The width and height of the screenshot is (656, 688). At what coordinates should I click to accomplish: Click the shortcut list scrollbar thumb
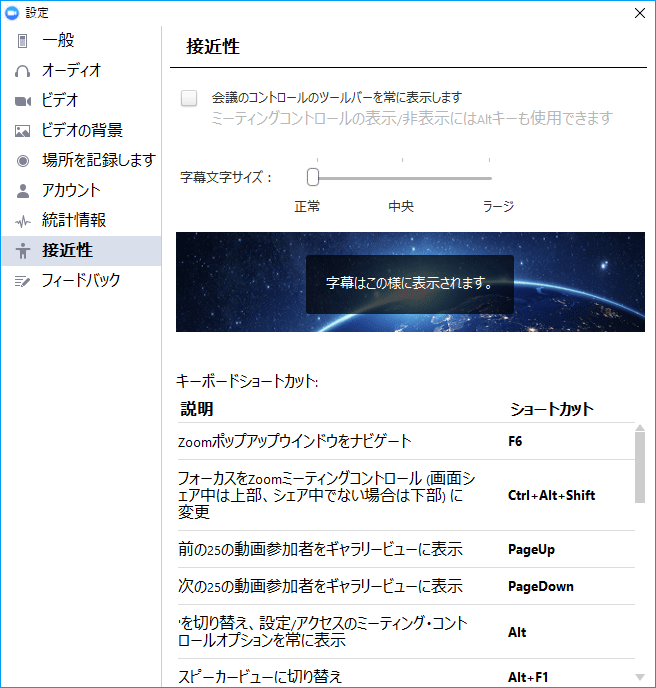point(640,466)
